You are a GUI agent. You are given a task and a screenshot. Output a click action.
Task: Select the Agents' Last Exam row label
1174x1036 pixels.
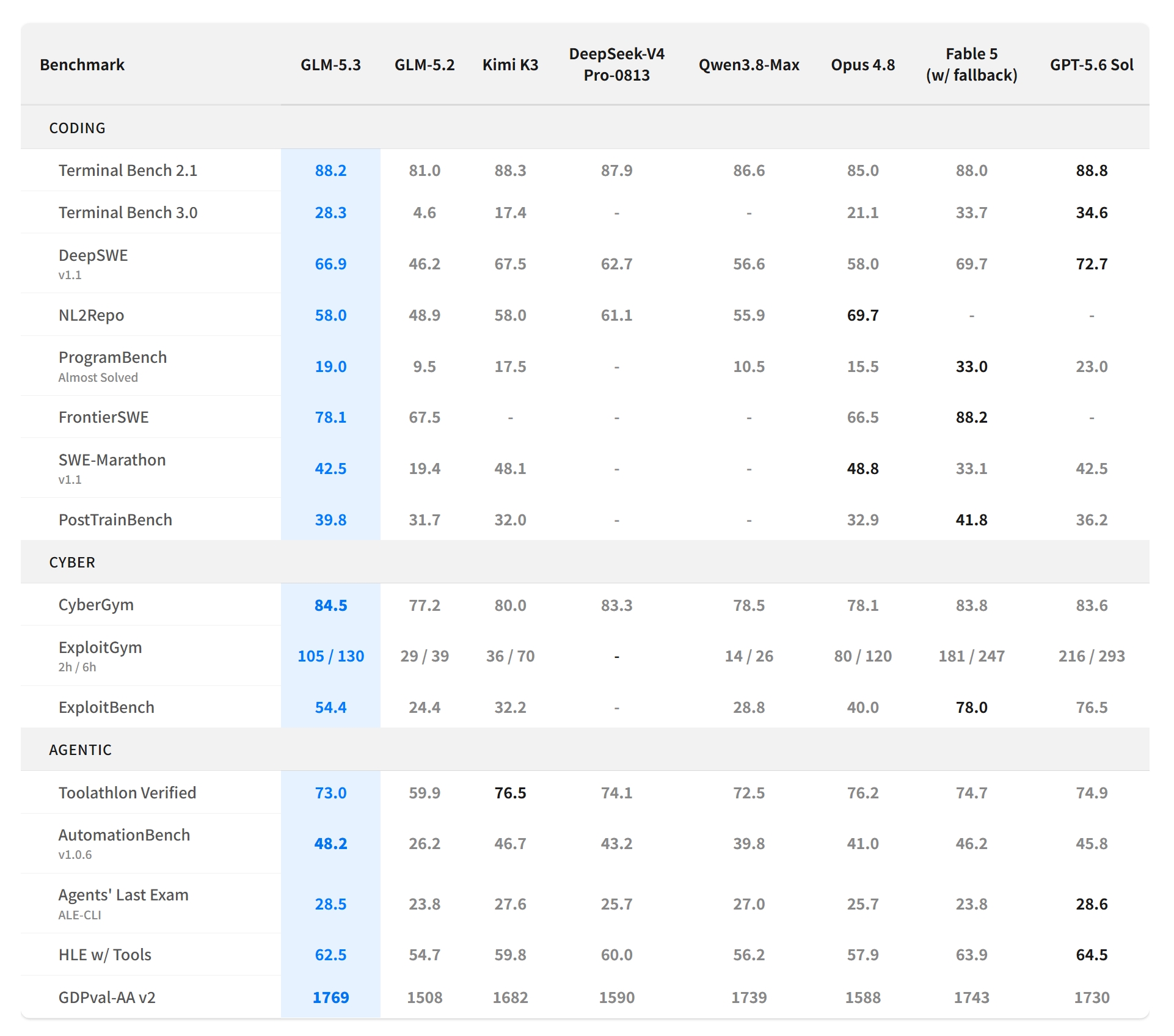123,895
